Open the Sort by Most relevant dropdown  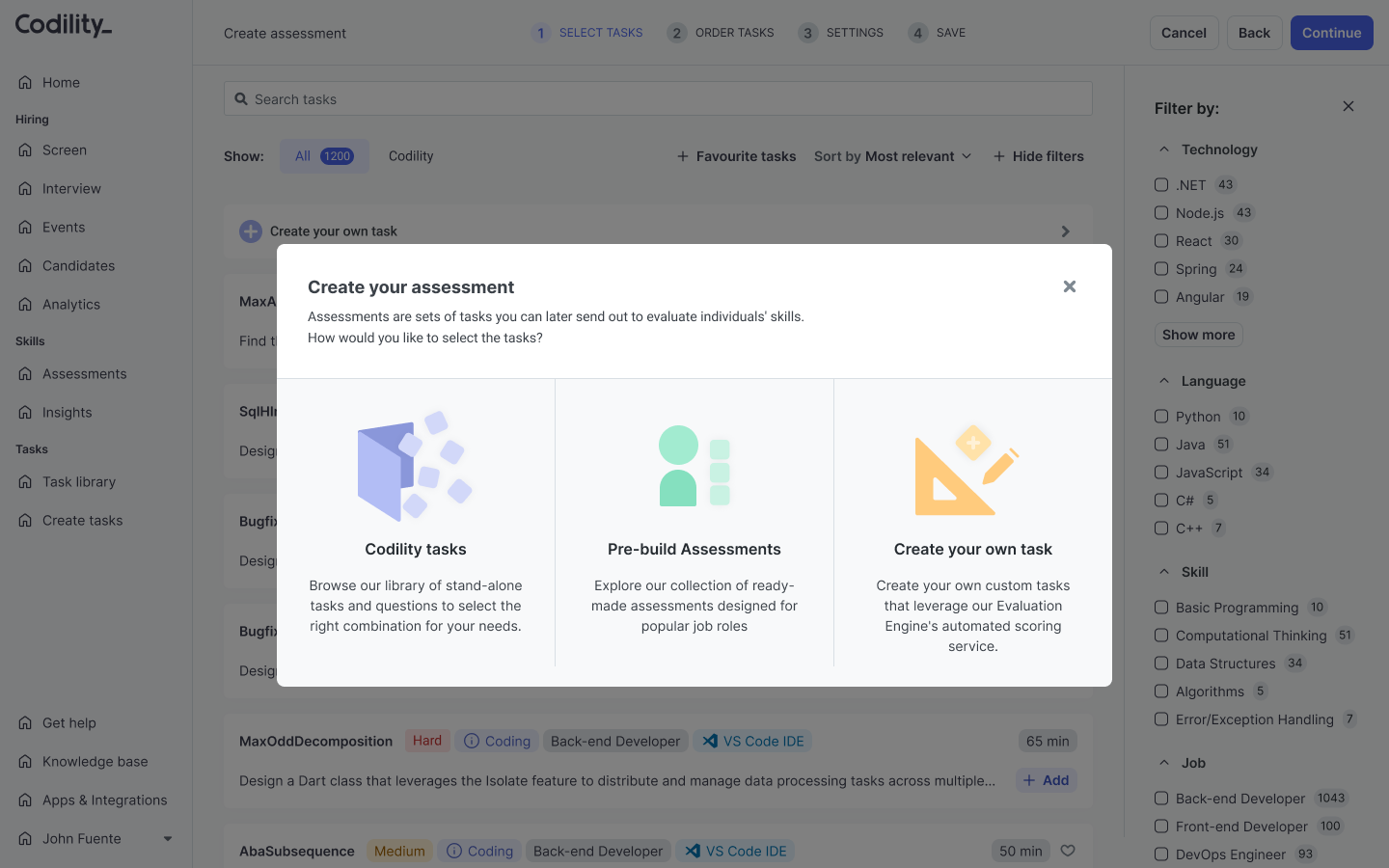pyautogui.click(x=892, y=156)
